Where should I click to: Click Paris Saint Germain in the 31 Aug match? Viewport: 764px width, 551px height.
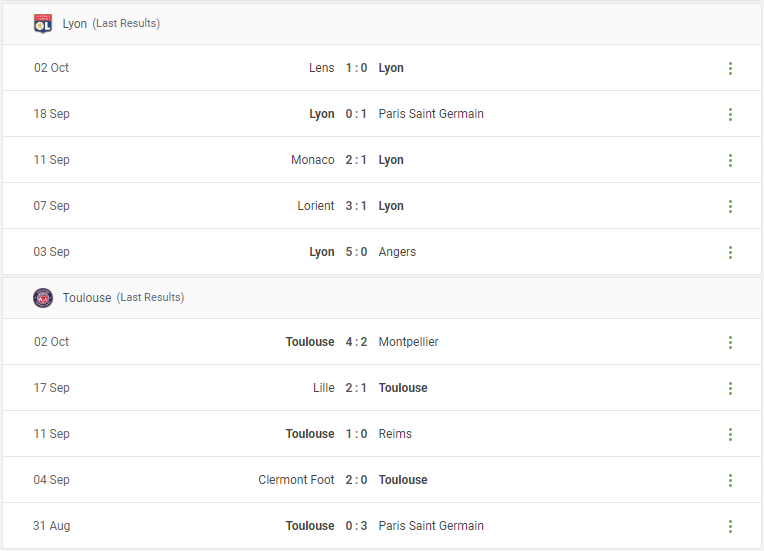point(431,526)
